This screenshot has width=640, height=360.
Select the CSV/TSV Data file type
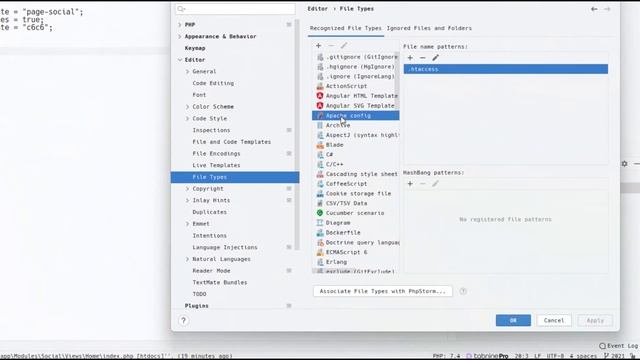coord(356,203)
